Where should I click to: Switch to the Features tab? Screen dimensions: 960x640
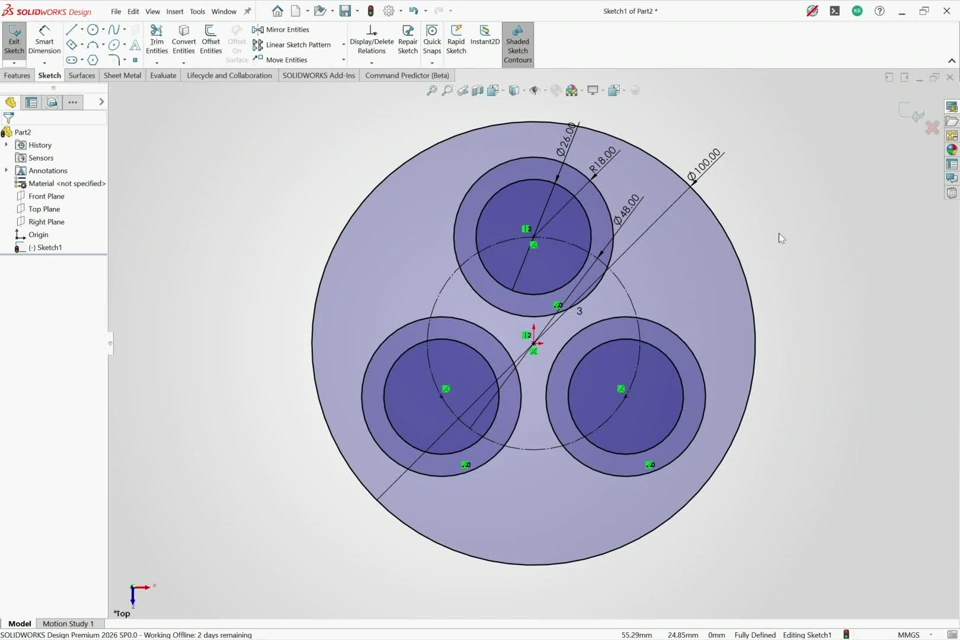pyautogui.click(x=17, y=75)
